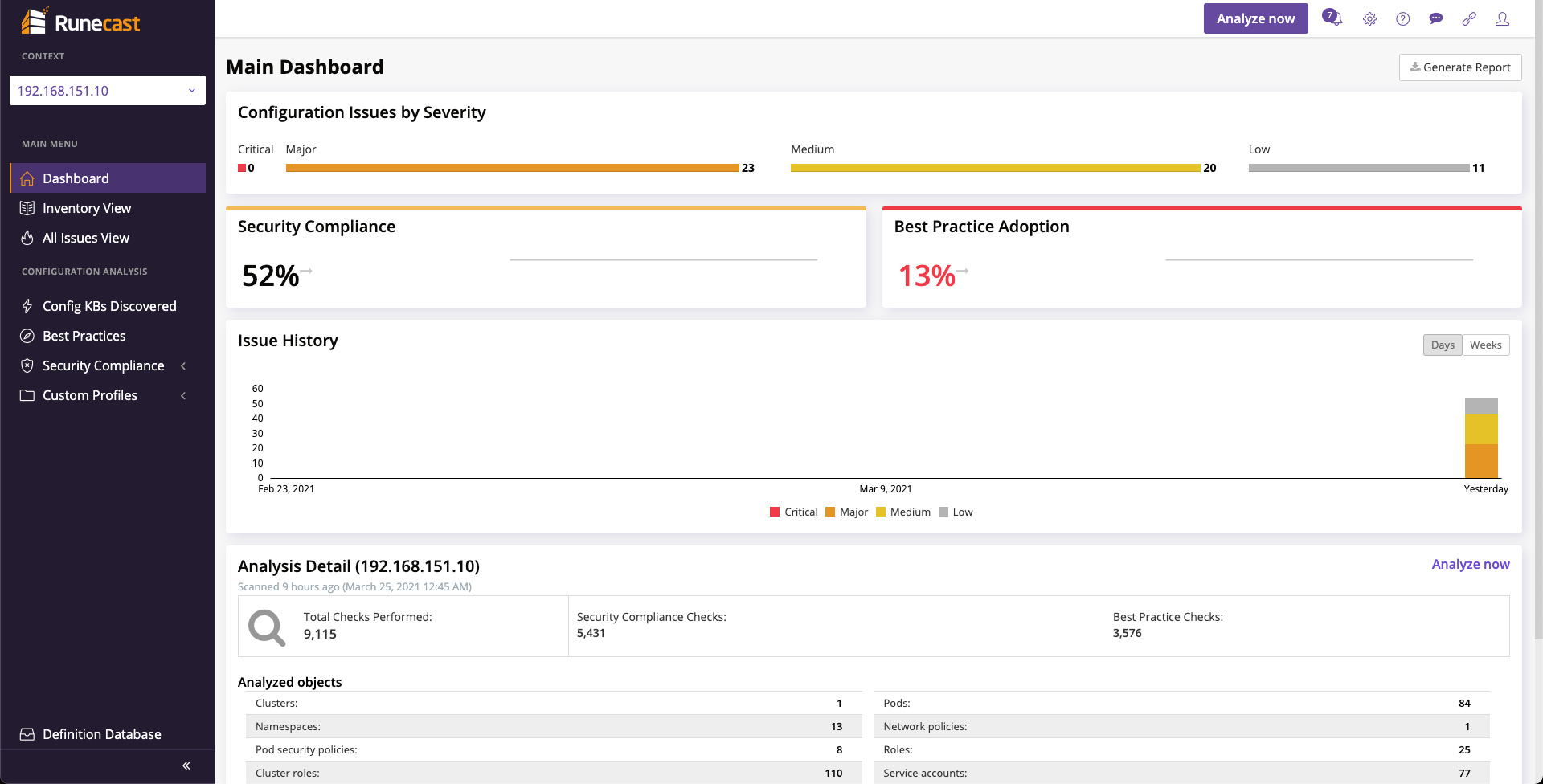1543x784 pixels.
Task: Open the context dropdown 192.168.151.10
Action: [x=108, y=91]
